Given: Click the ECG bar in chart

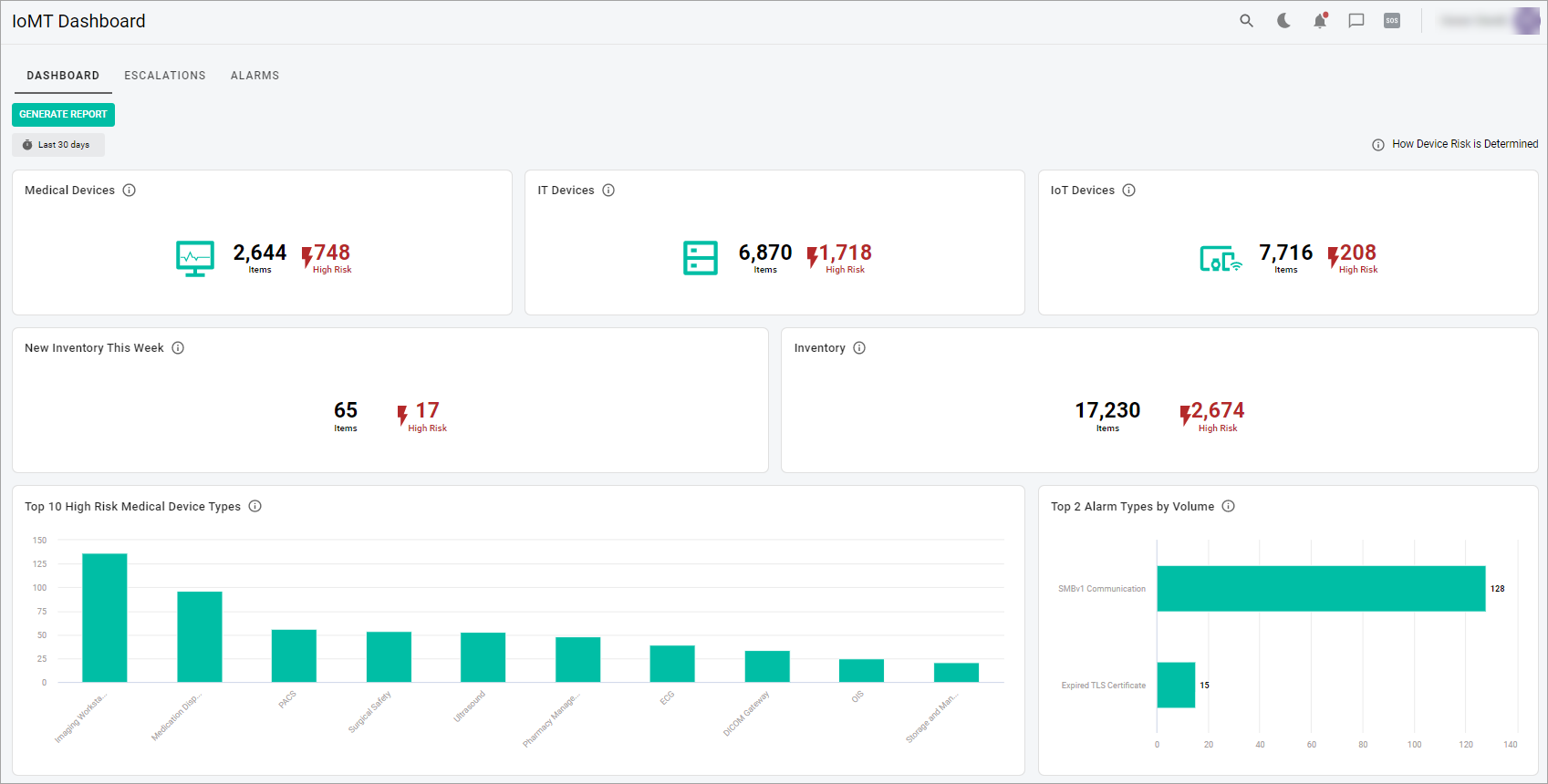Looking at the screenshot, I should (672, 664).
